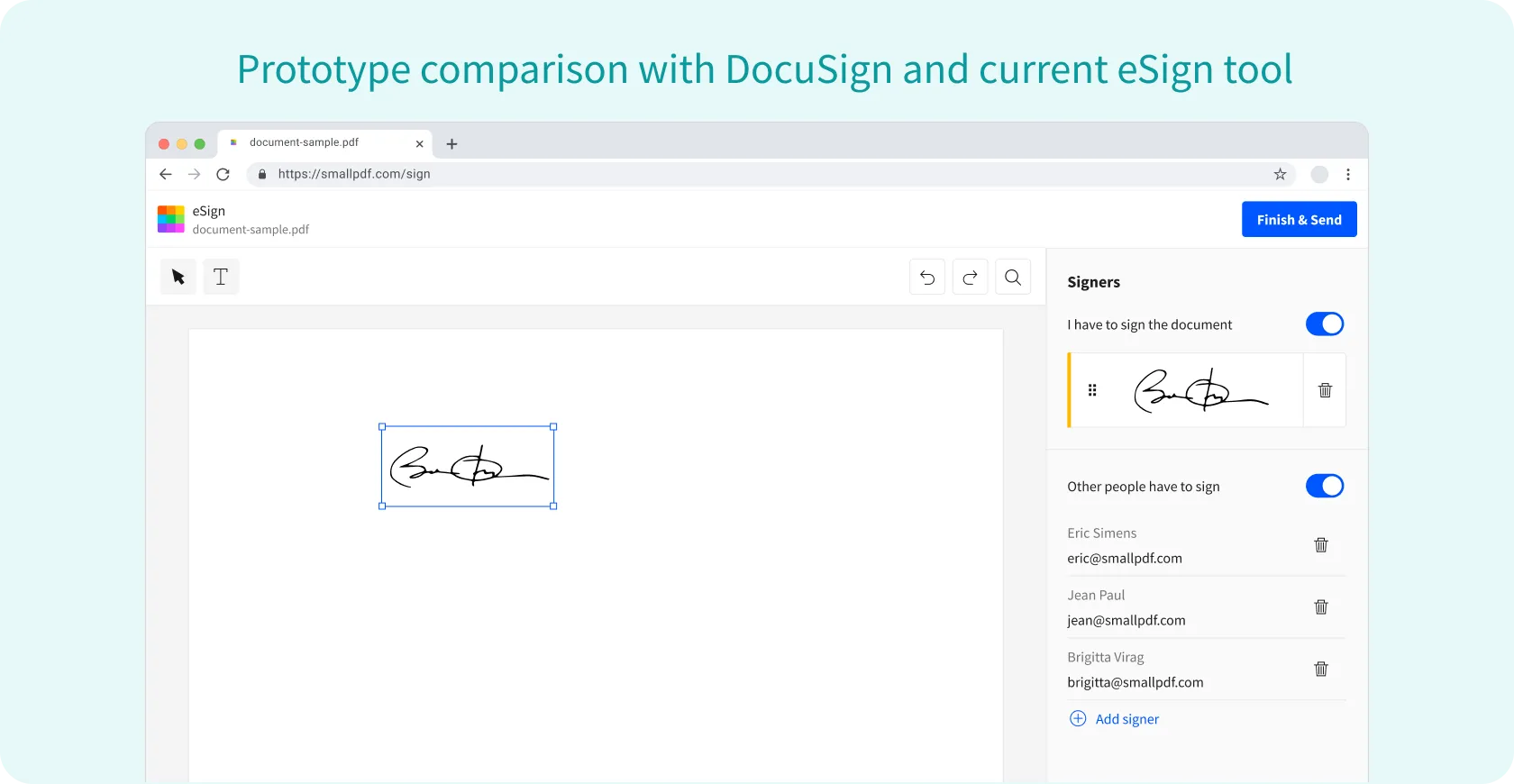Disable 'Other people have to sign'
The image size is (1514, 784).
(x=1324, y=487)
